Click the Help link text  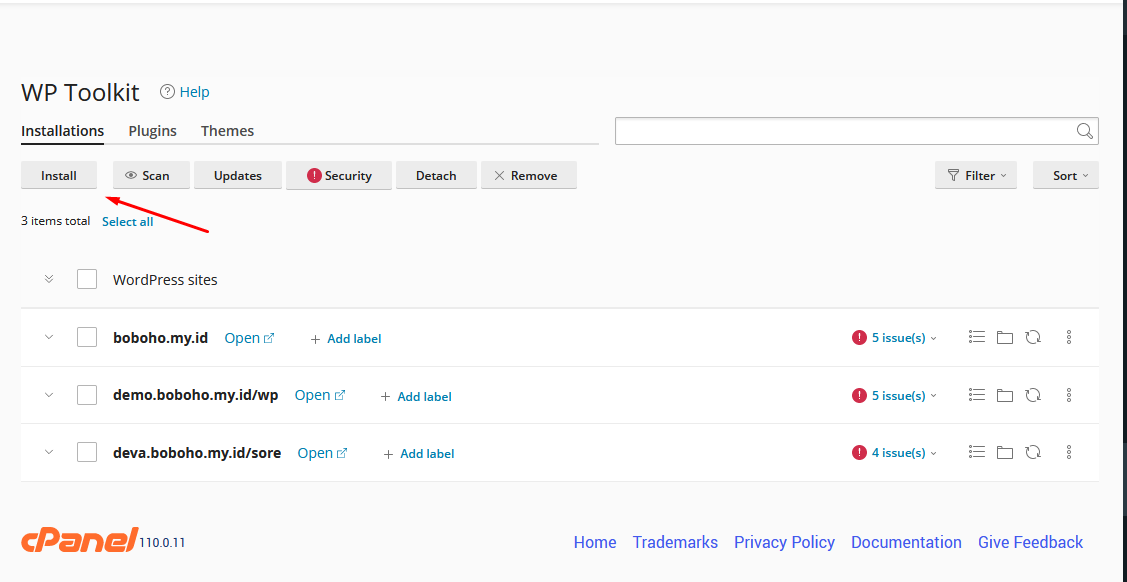pyautogui.click(x=195, y=92)
